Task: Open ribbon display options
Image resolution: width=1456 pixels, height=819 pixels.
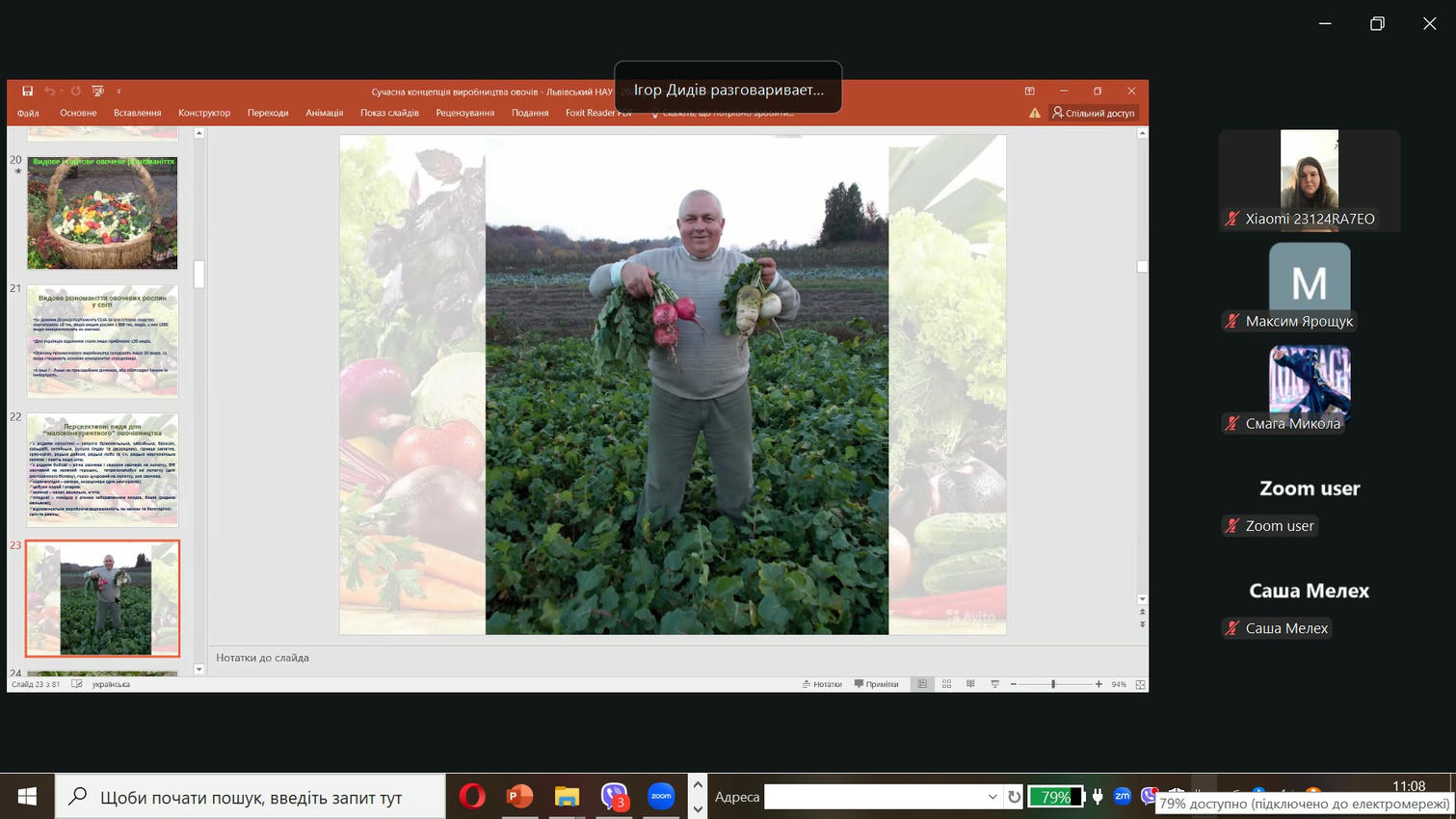Action: 1029,91
